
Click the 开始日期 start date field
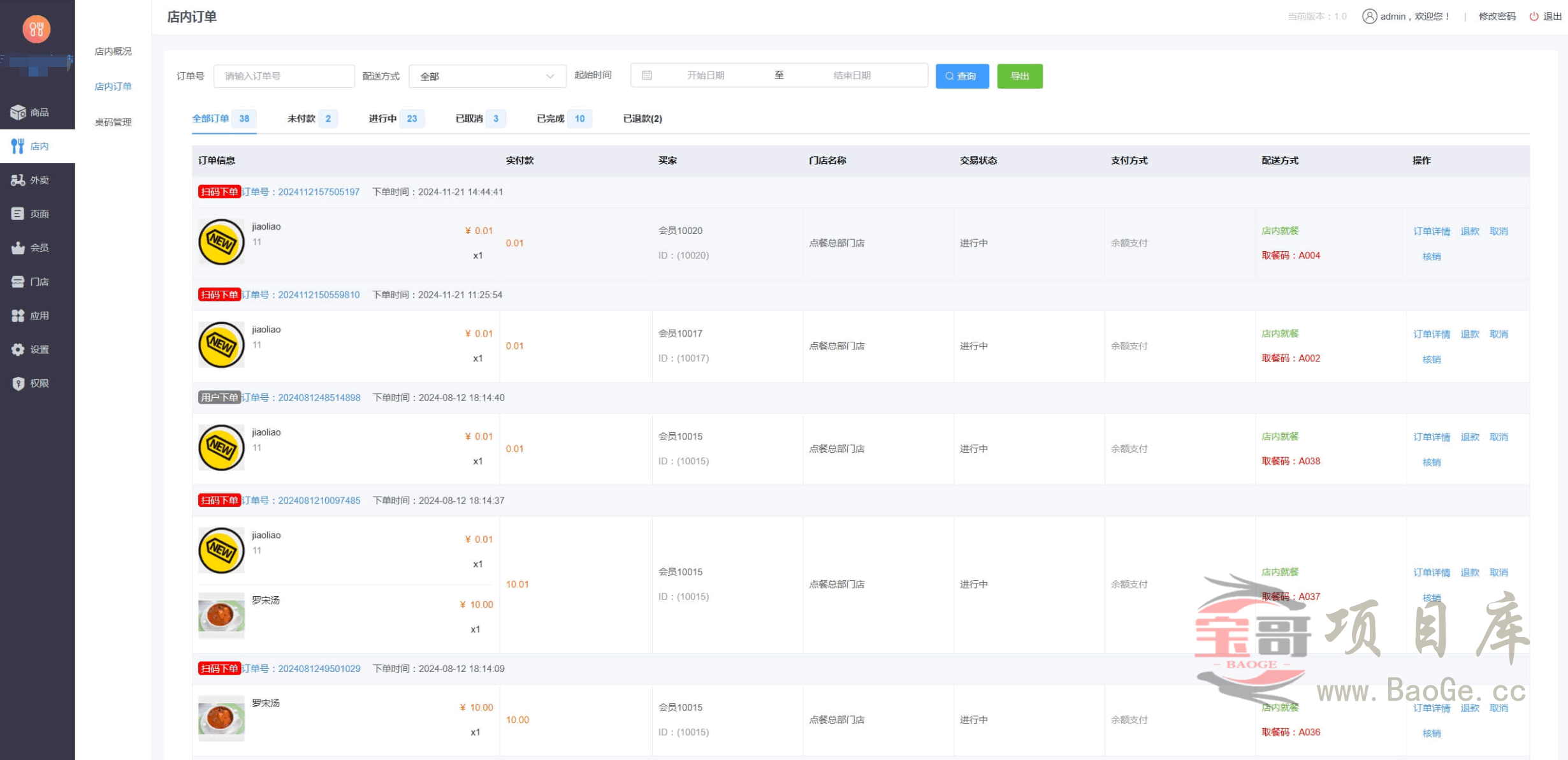pos(706,75)
